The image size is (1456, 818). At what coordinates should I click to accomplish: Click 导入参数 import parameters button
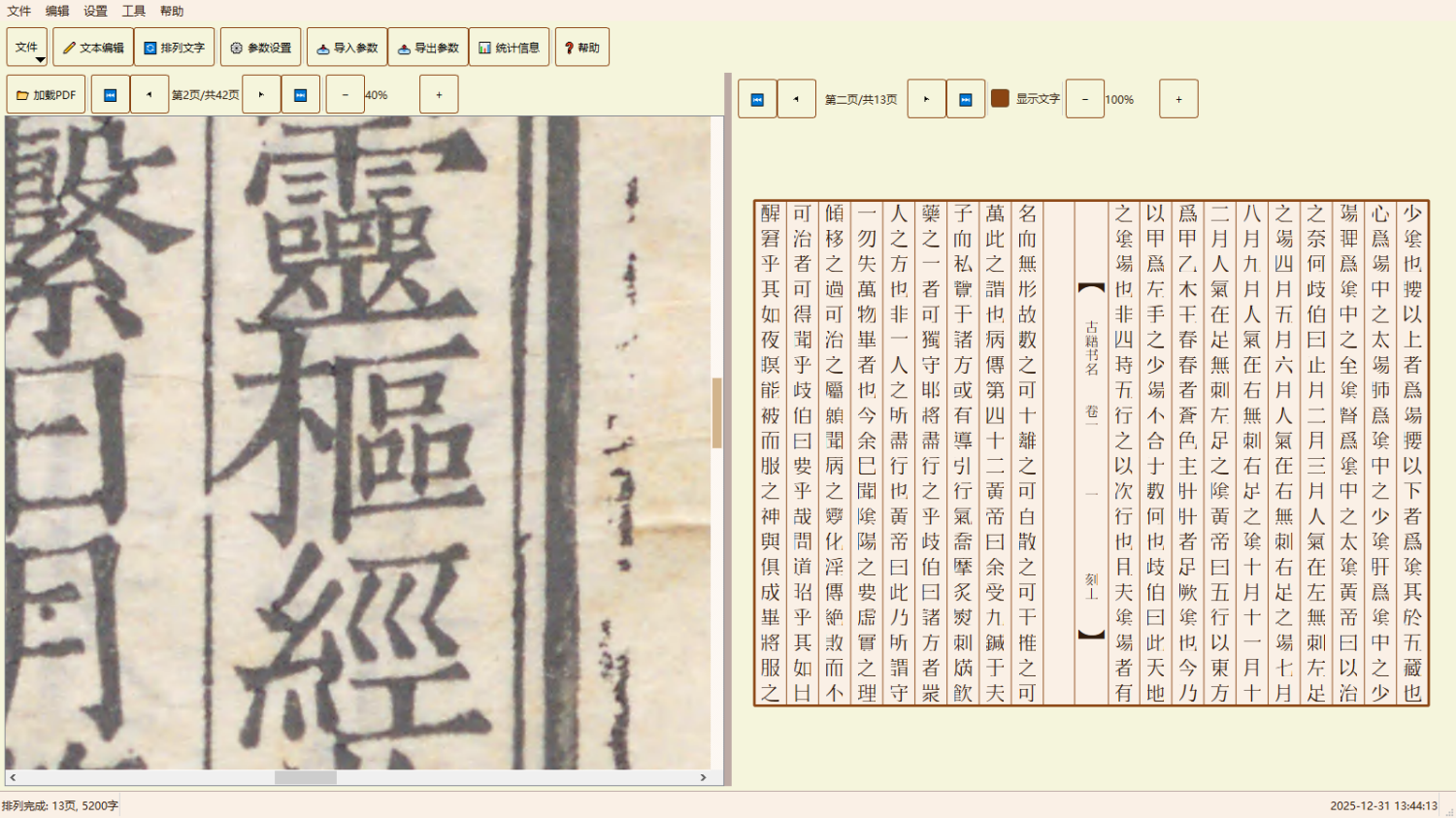pyautogui.click(x=347, y=48)
